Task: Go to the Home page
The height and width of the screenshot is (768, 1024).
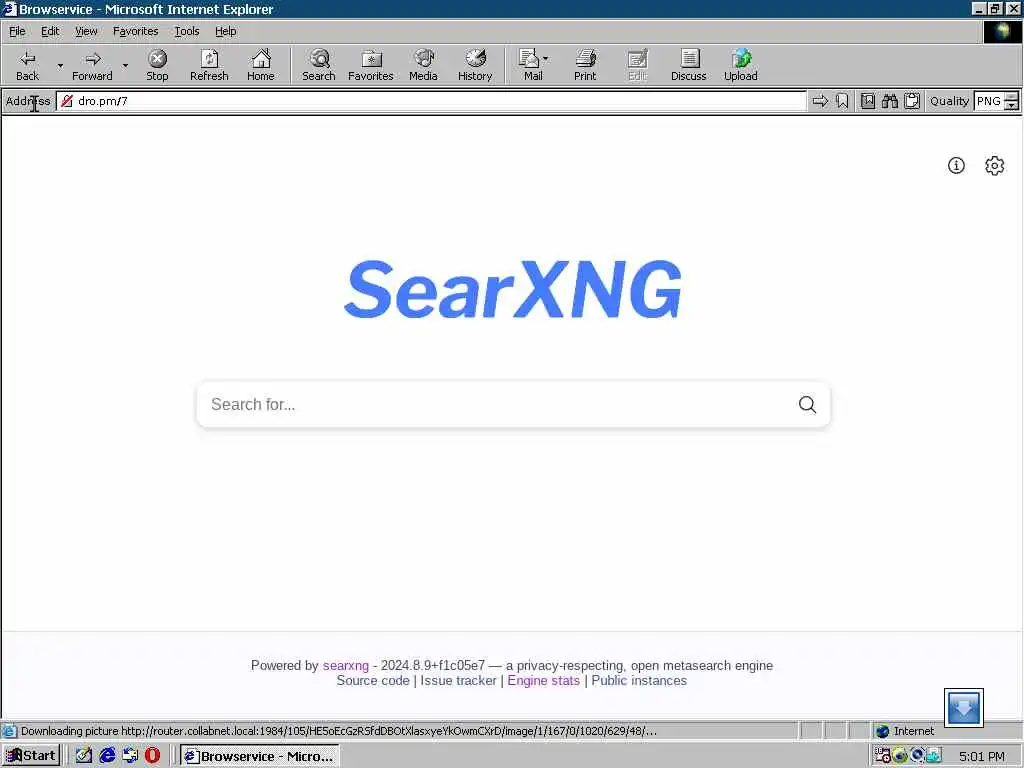Action: click(261, 65)
